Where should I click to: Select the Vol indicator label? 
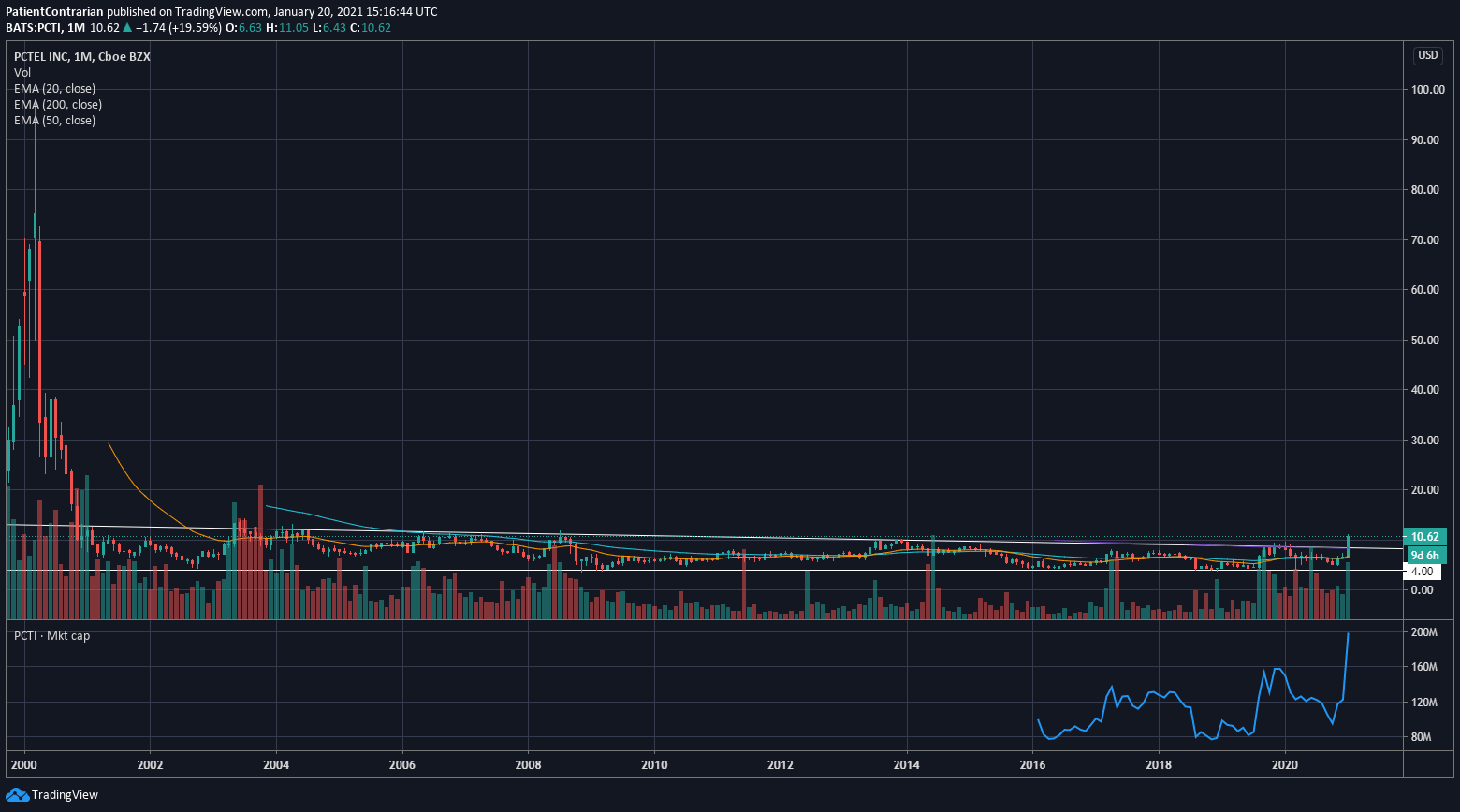pyautogui.click(x=22, y=72)
